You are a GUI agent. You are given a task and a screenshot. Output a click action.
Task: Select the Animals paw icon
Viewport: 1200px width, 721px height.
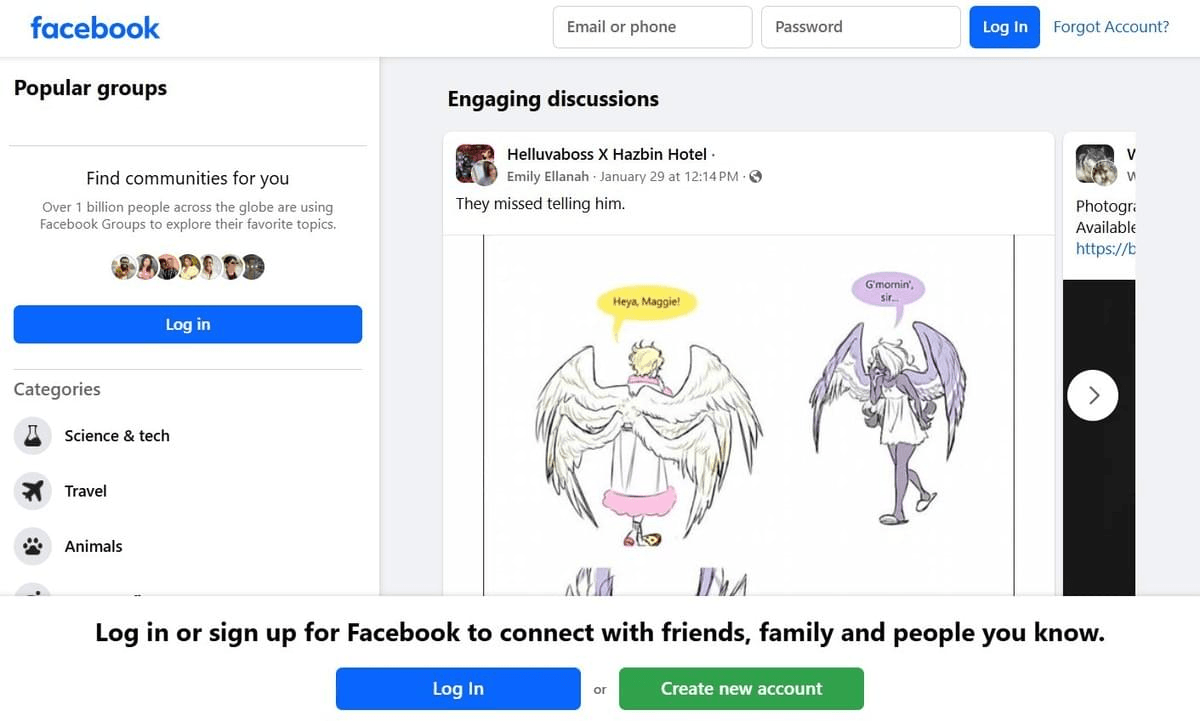(x=33, y=546)
